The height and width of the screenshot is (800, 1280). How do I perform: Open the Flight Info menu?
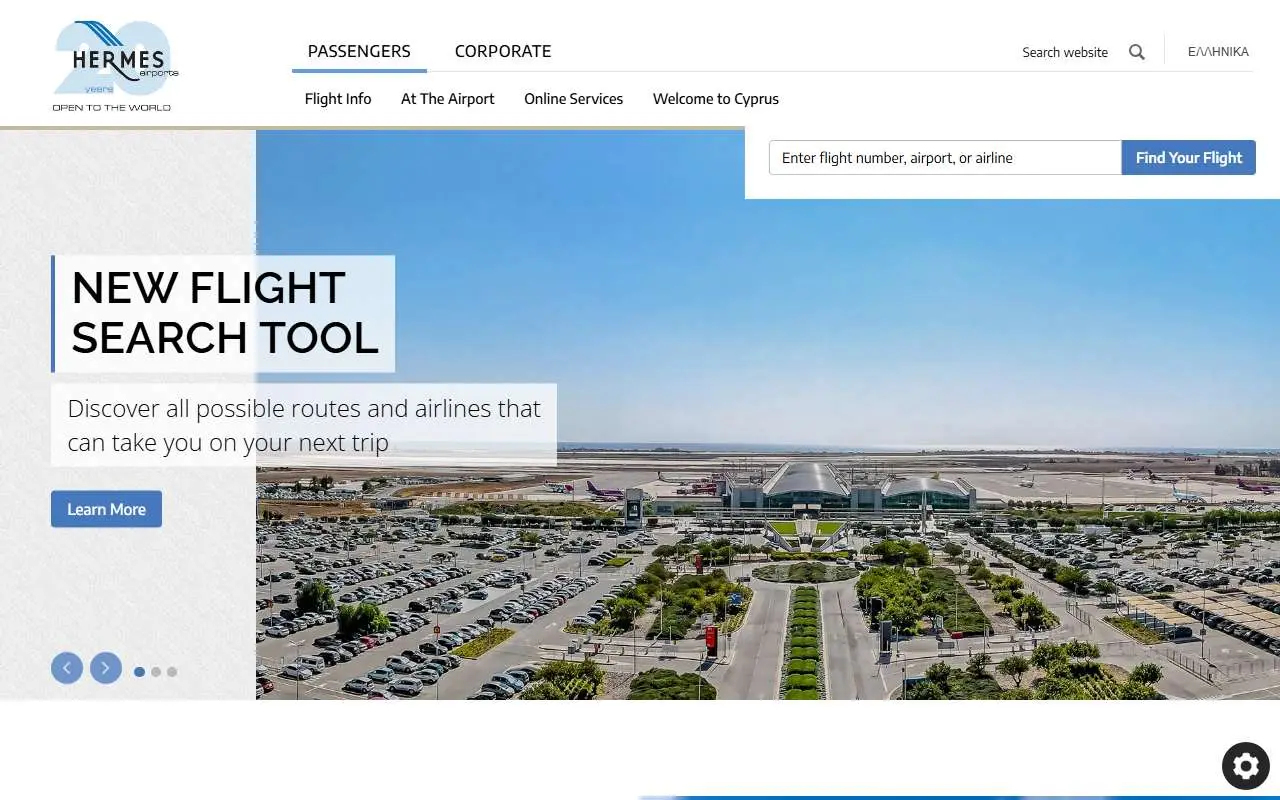tap(338, 99)
